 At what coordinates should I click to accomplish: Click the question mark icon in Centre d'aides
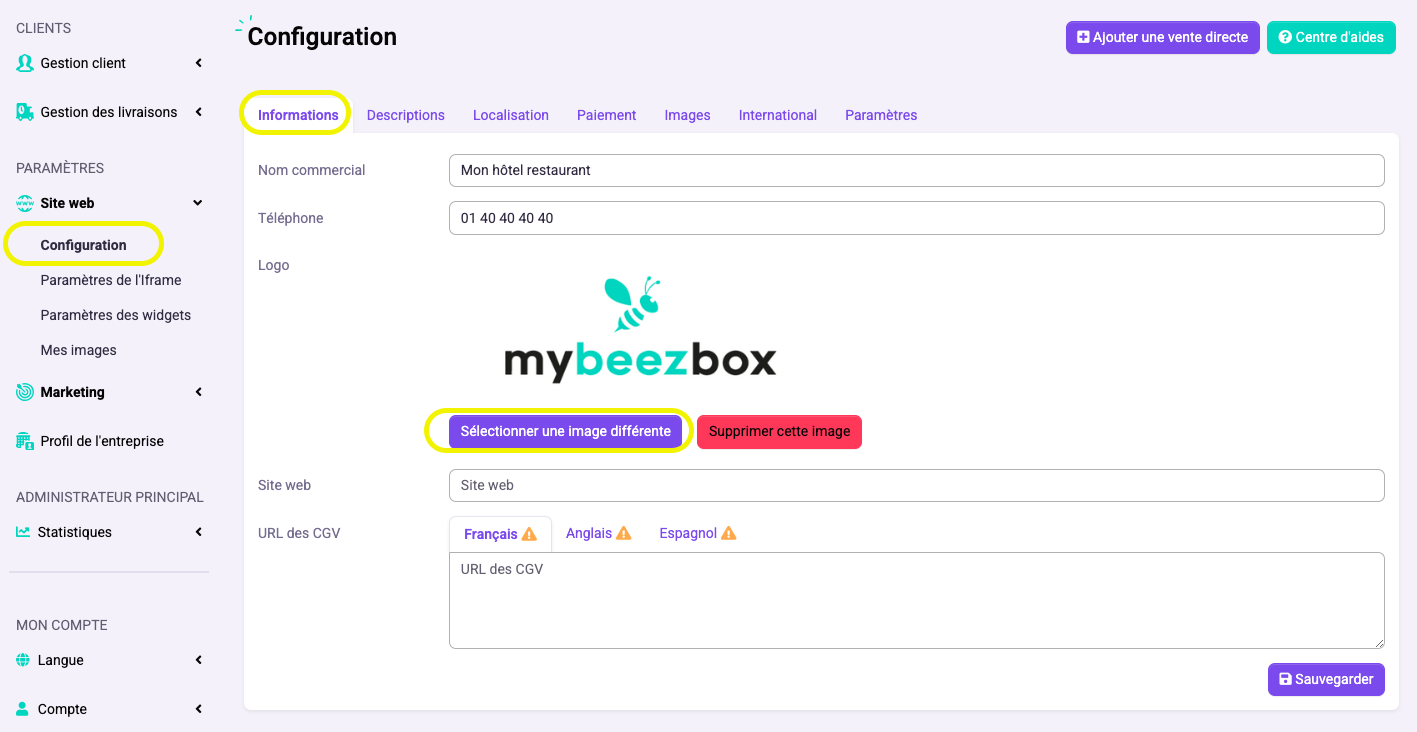point(1285,37)
